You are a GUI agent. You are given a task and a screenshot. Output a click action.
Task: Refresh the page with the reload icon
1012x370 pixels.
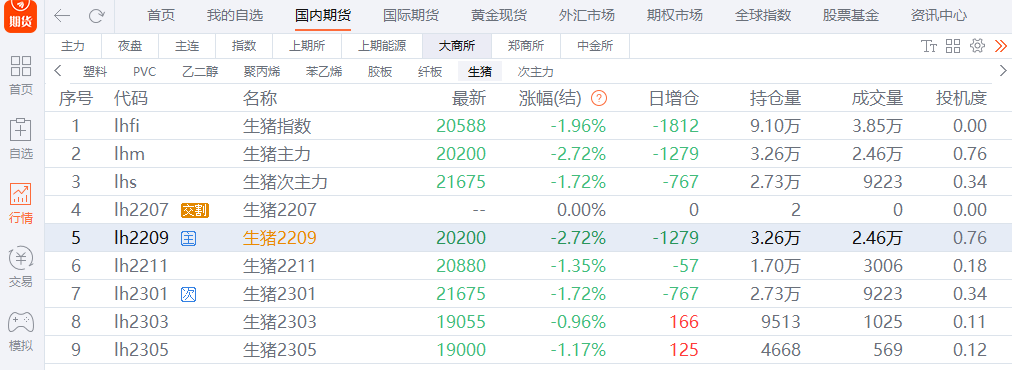(96, 15)
